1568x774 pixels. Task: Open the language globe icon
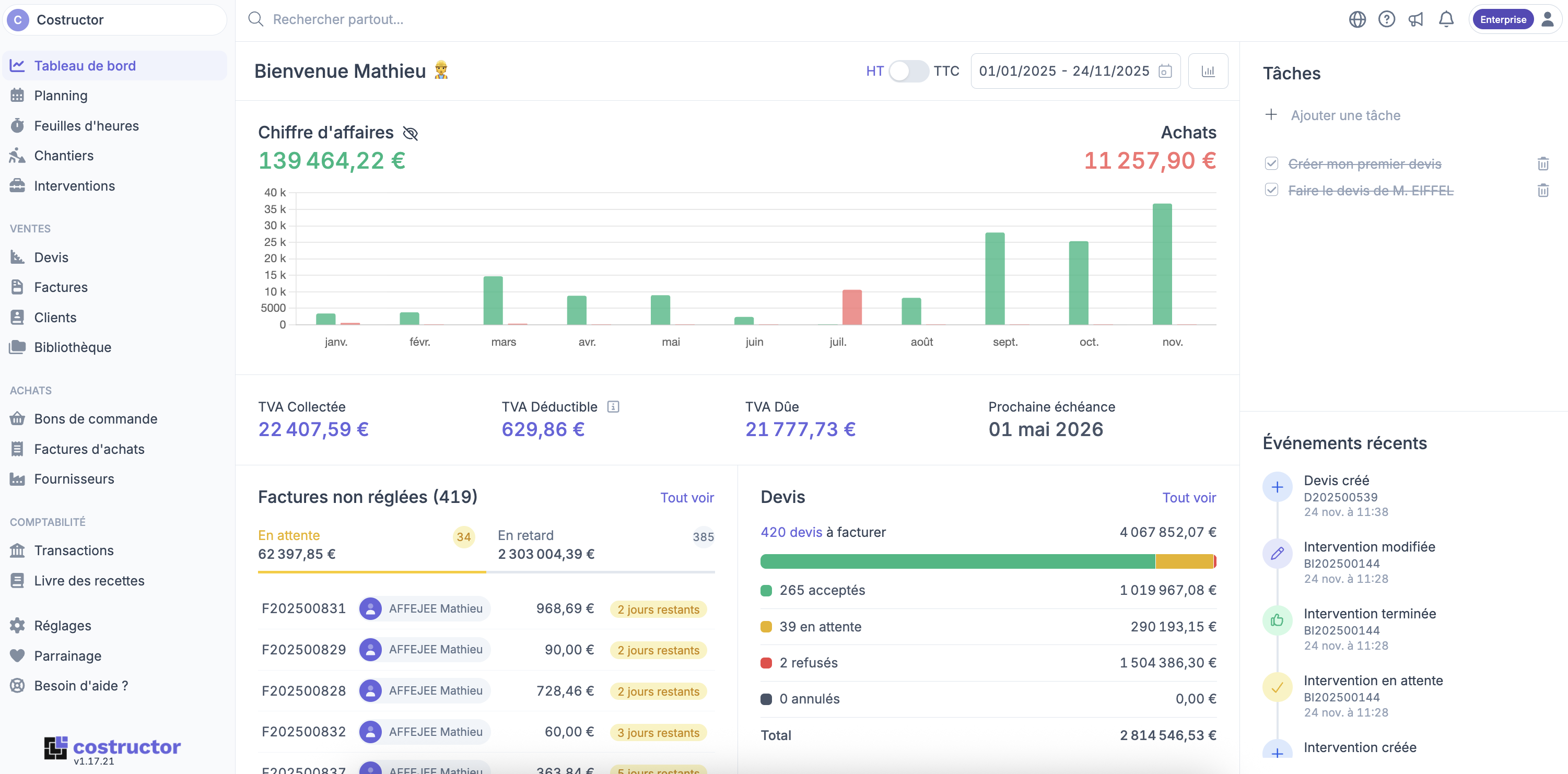[x=1357, y=19]
